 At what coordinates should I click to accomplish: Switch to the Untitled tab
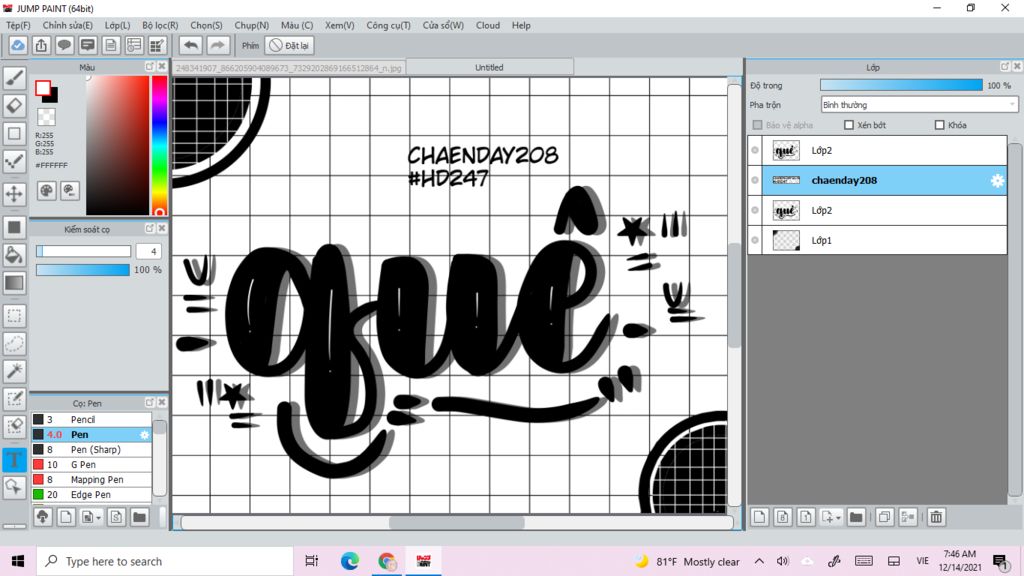click(x=489, y=67)
